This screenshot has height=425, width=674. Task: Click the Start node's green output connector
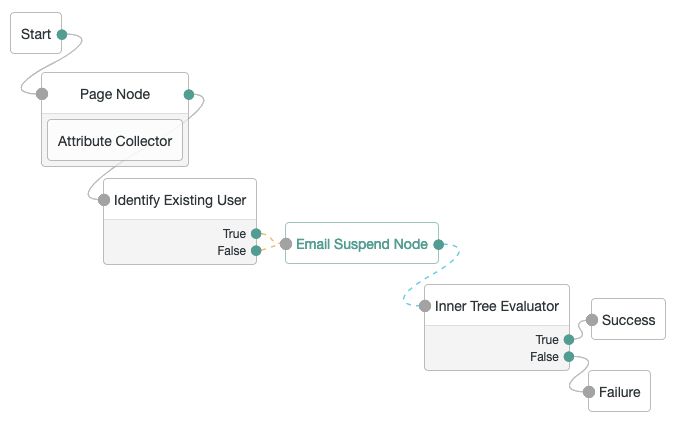[x=62, y=34]
